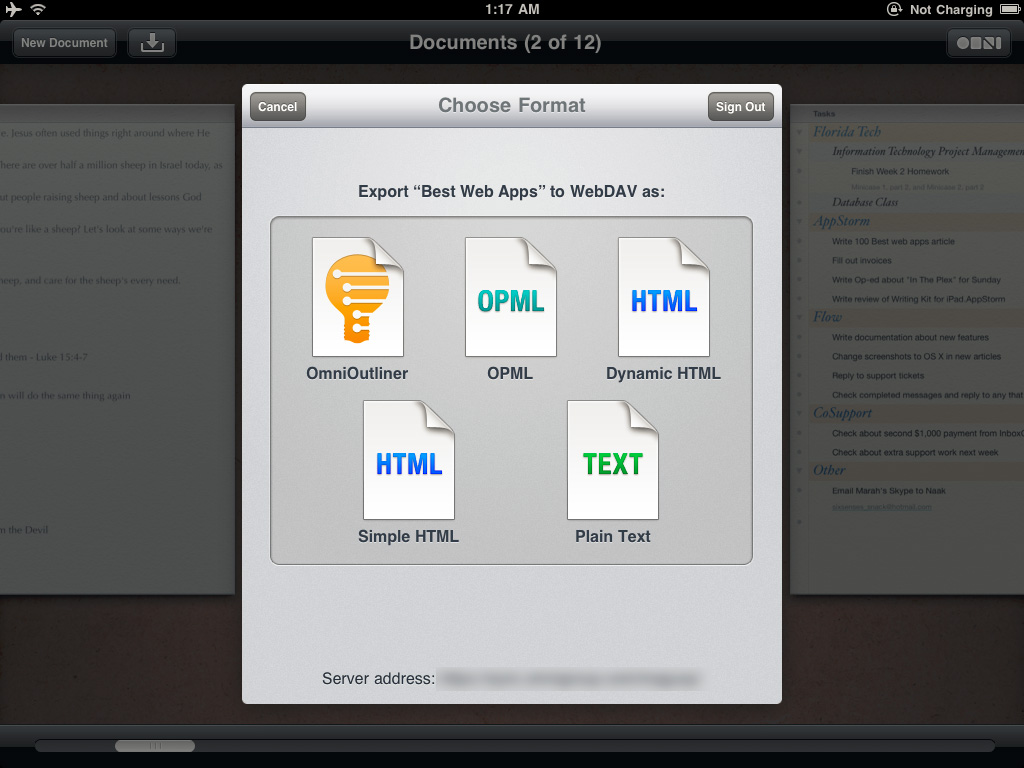The image size is (1024, 768).
Task: Export as Plain Text
Action: click(x=613, y=460)
